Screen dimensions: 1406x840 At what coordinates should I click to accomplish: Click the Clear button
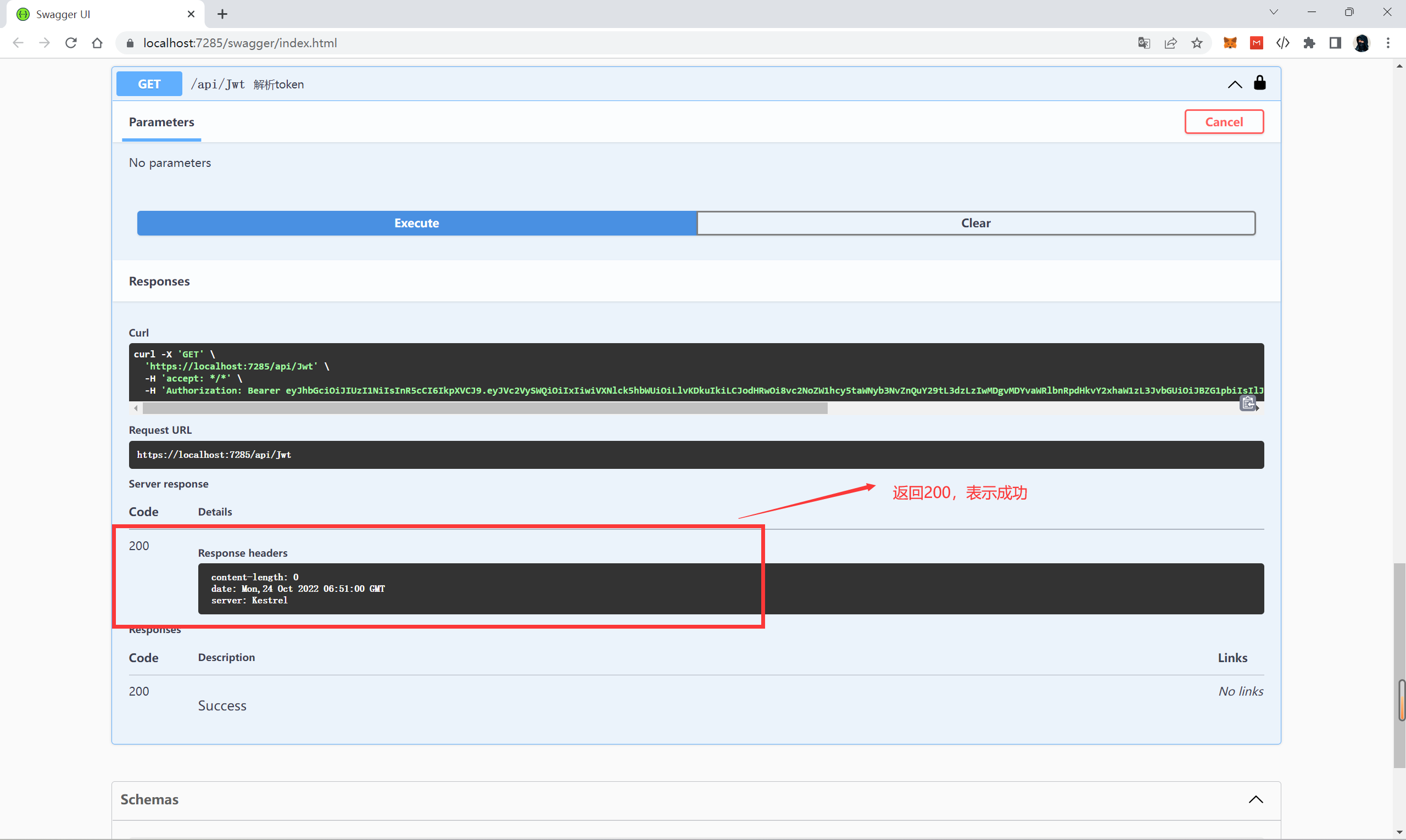coord(975,223)
